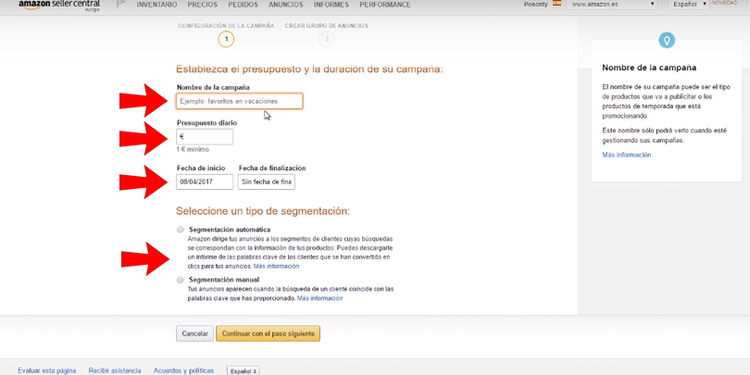
Task: Open the PERFORMANCE menu
Action: click(385, 5)
